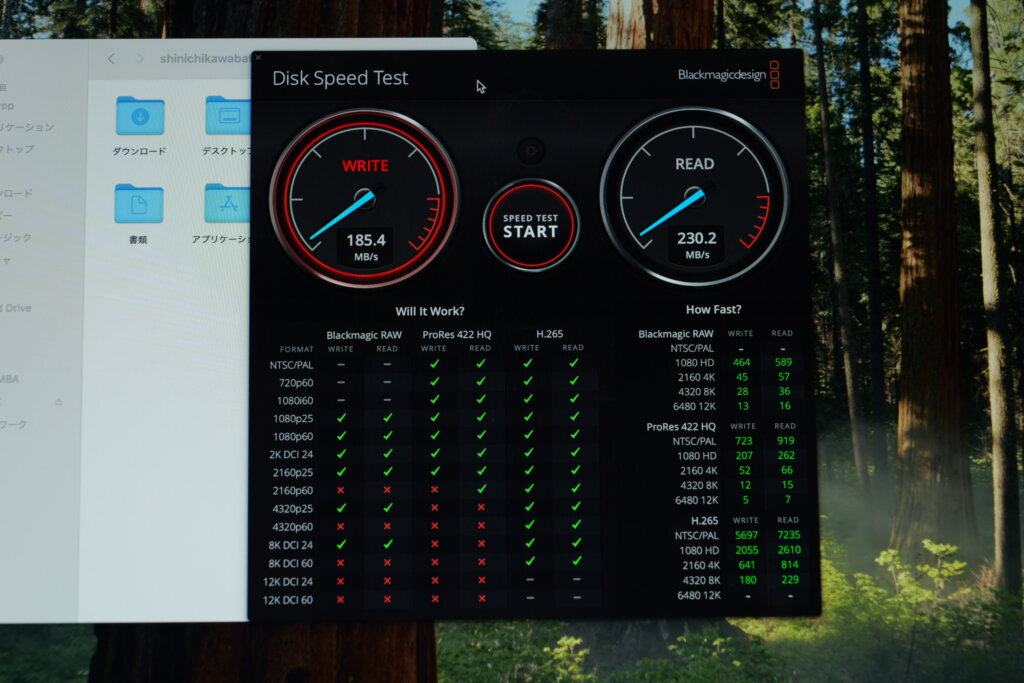Close the Disk Speed Test window

[x=259, y=58]
